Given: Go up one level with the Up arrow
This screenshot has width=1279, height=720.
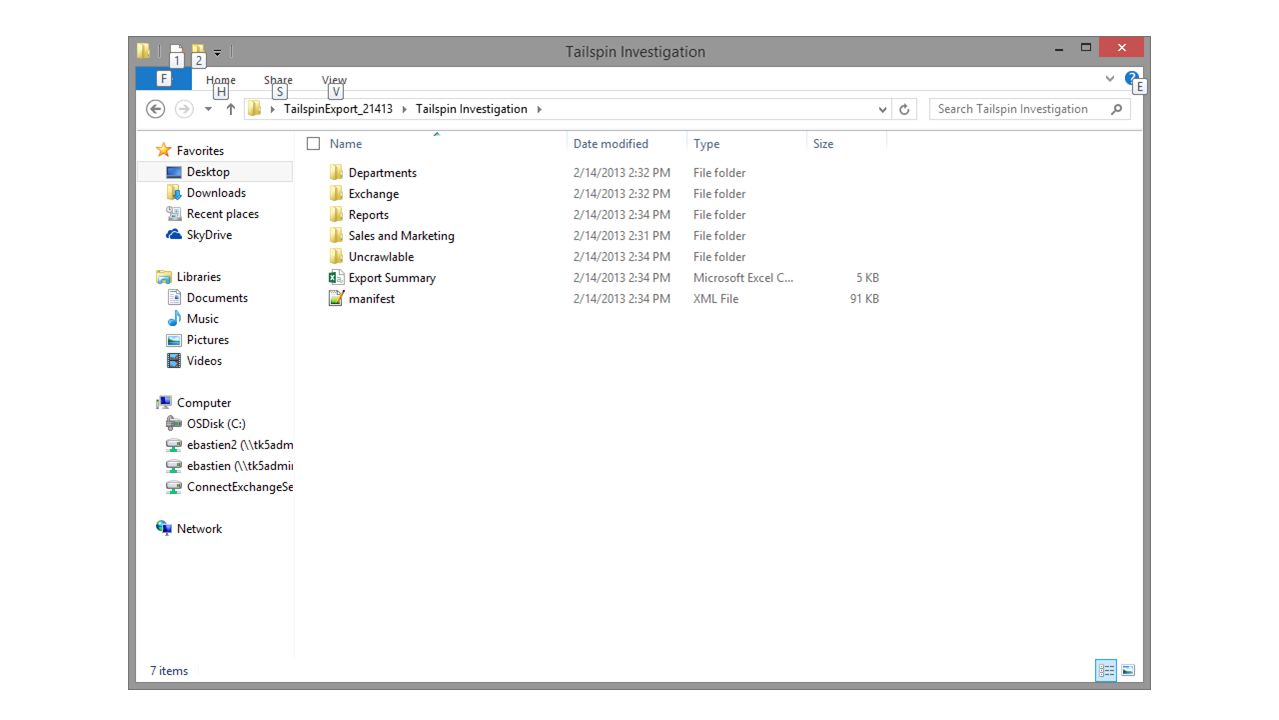Looking at the screenshot, I should (230, 109).
